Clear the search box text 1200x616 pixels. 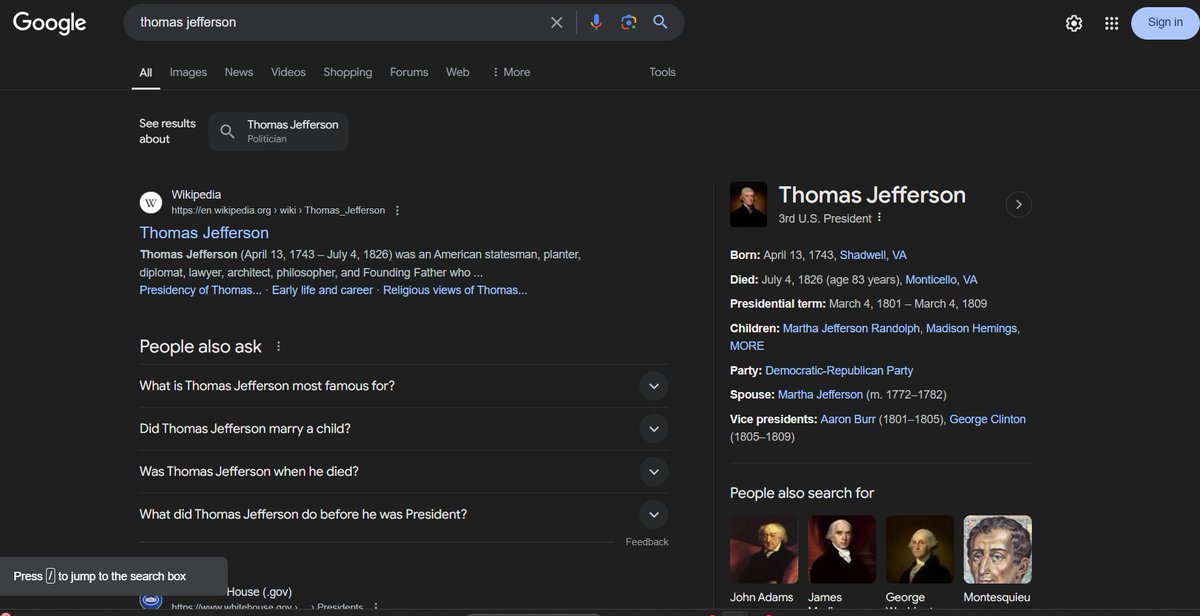557,22
